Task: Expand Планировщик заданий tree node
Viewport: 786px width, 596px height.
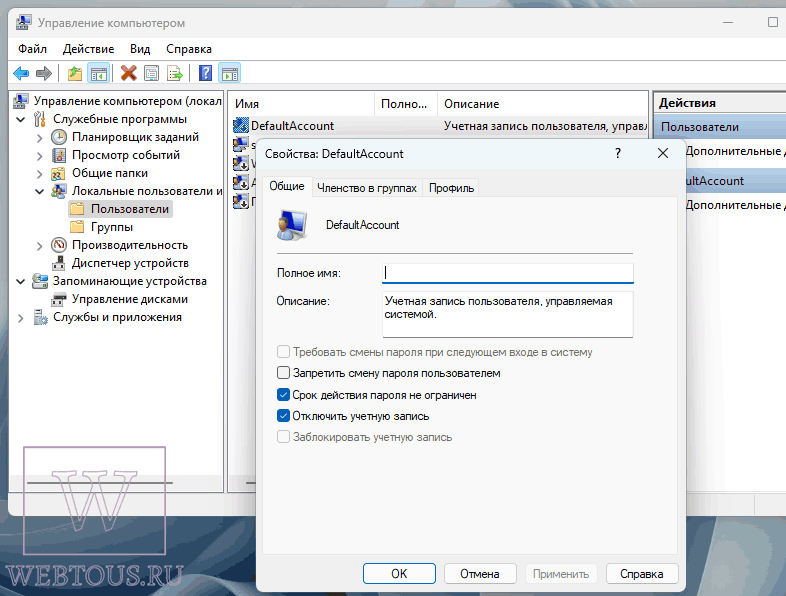Action: (x=40, y=137)
